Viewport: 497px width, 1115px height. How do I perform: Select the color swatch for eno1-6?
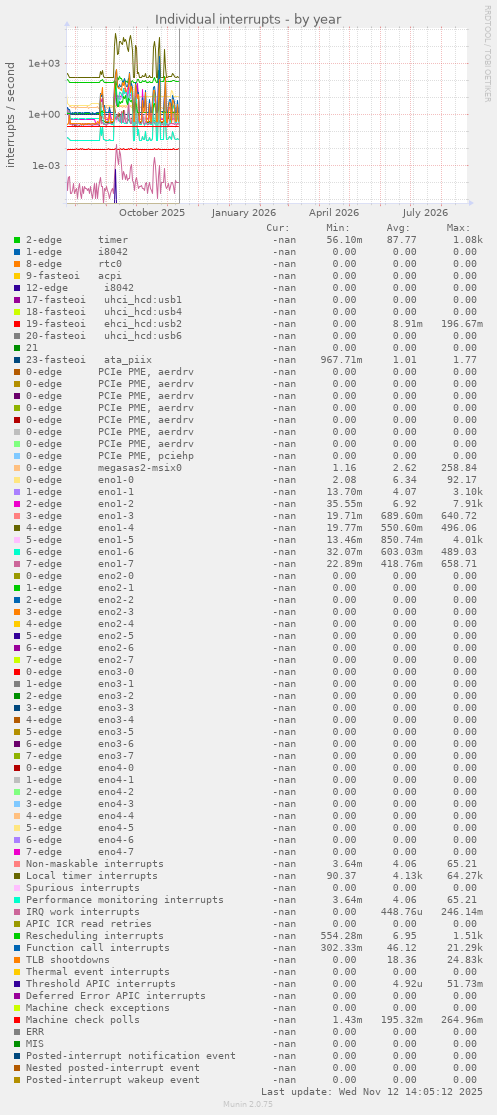[16, 551]
